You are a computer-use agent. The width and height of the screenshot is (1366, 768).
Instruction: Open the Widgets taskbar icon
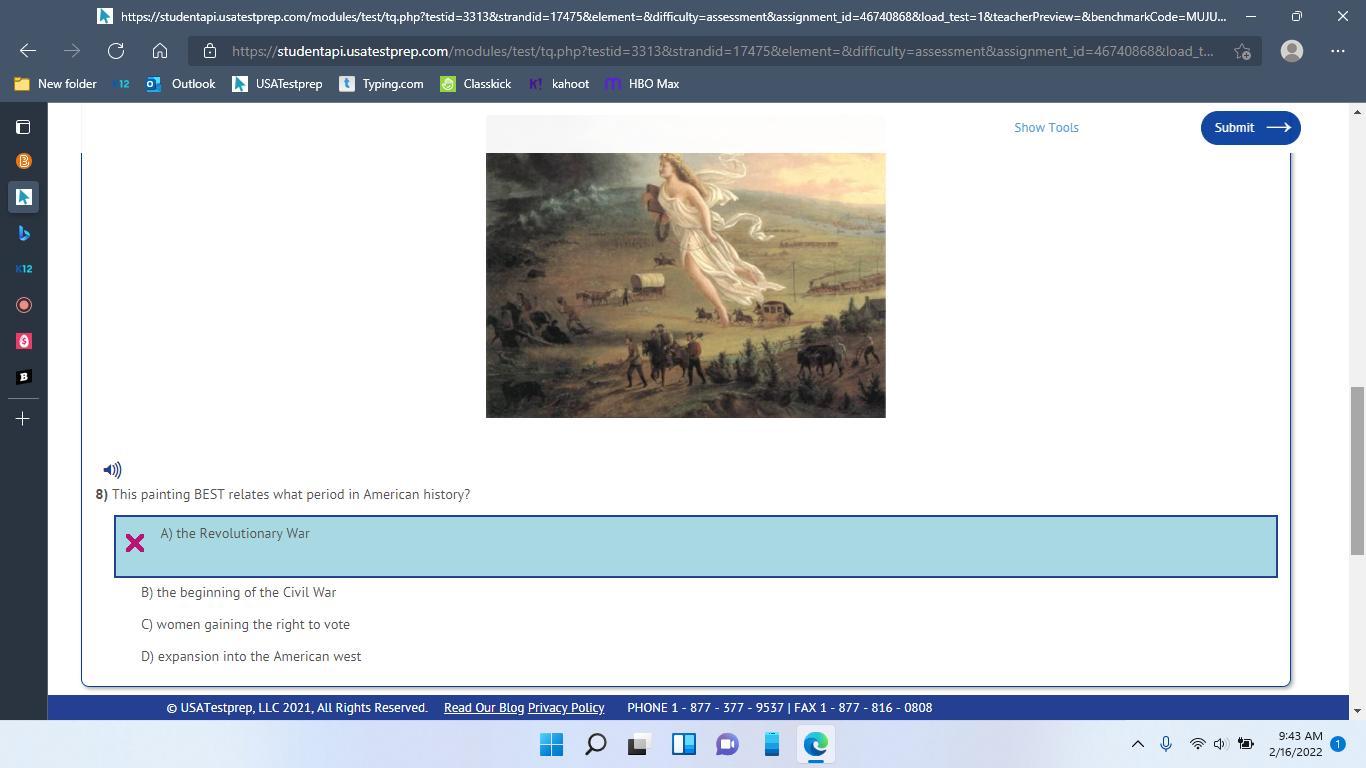(x=683, y=744)
